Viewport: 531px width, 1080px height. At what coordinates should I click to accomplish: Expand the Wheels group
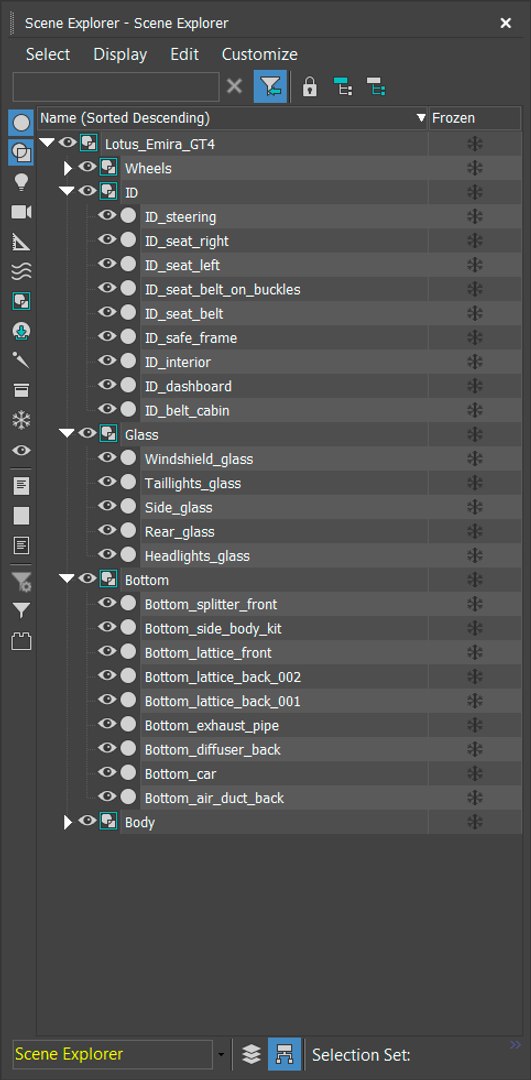tap(67, 167)
